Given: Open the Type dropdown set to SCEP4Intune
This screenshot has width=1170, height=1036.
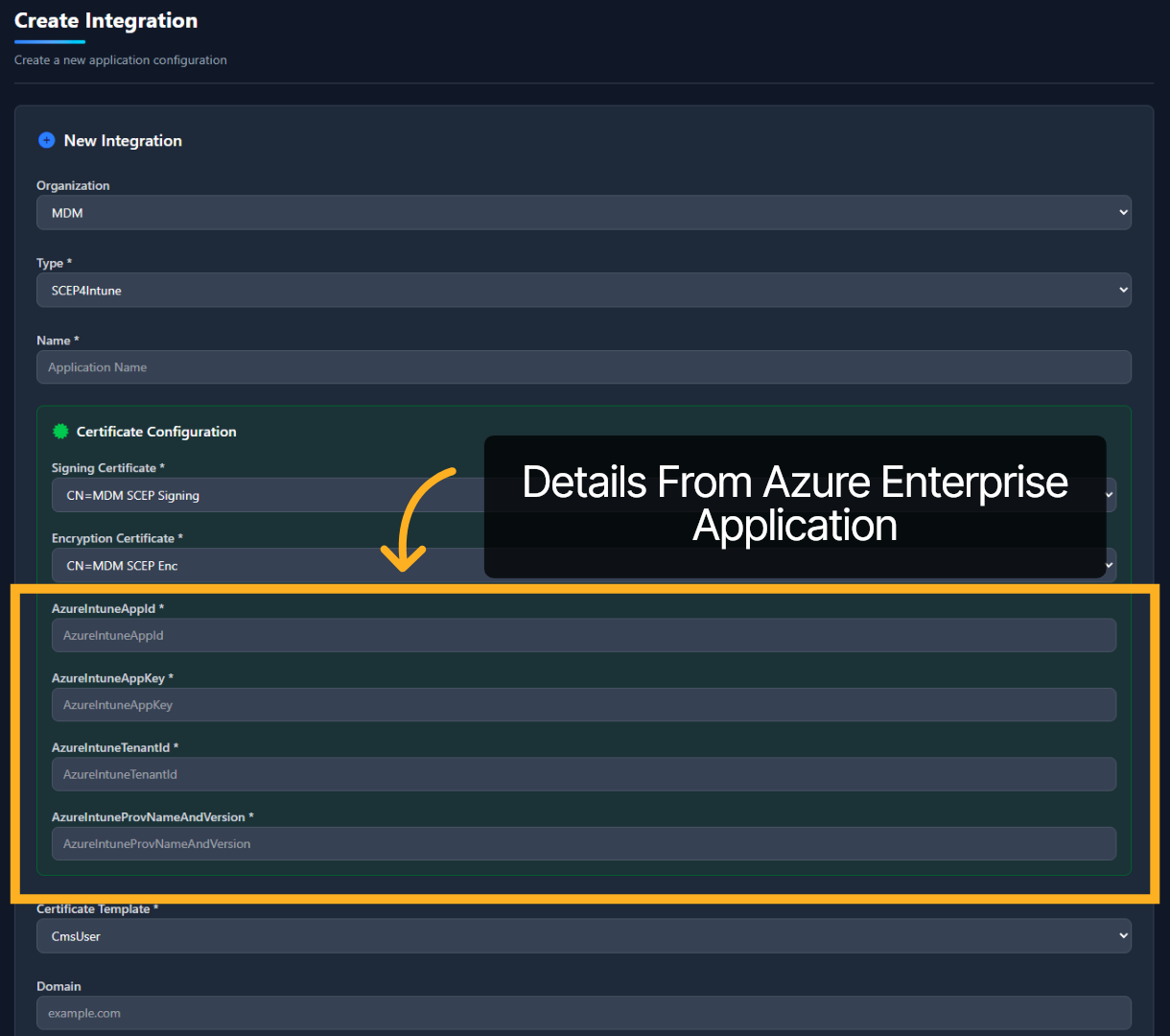Looking at the screenshot, I should [x=584, y=290].
